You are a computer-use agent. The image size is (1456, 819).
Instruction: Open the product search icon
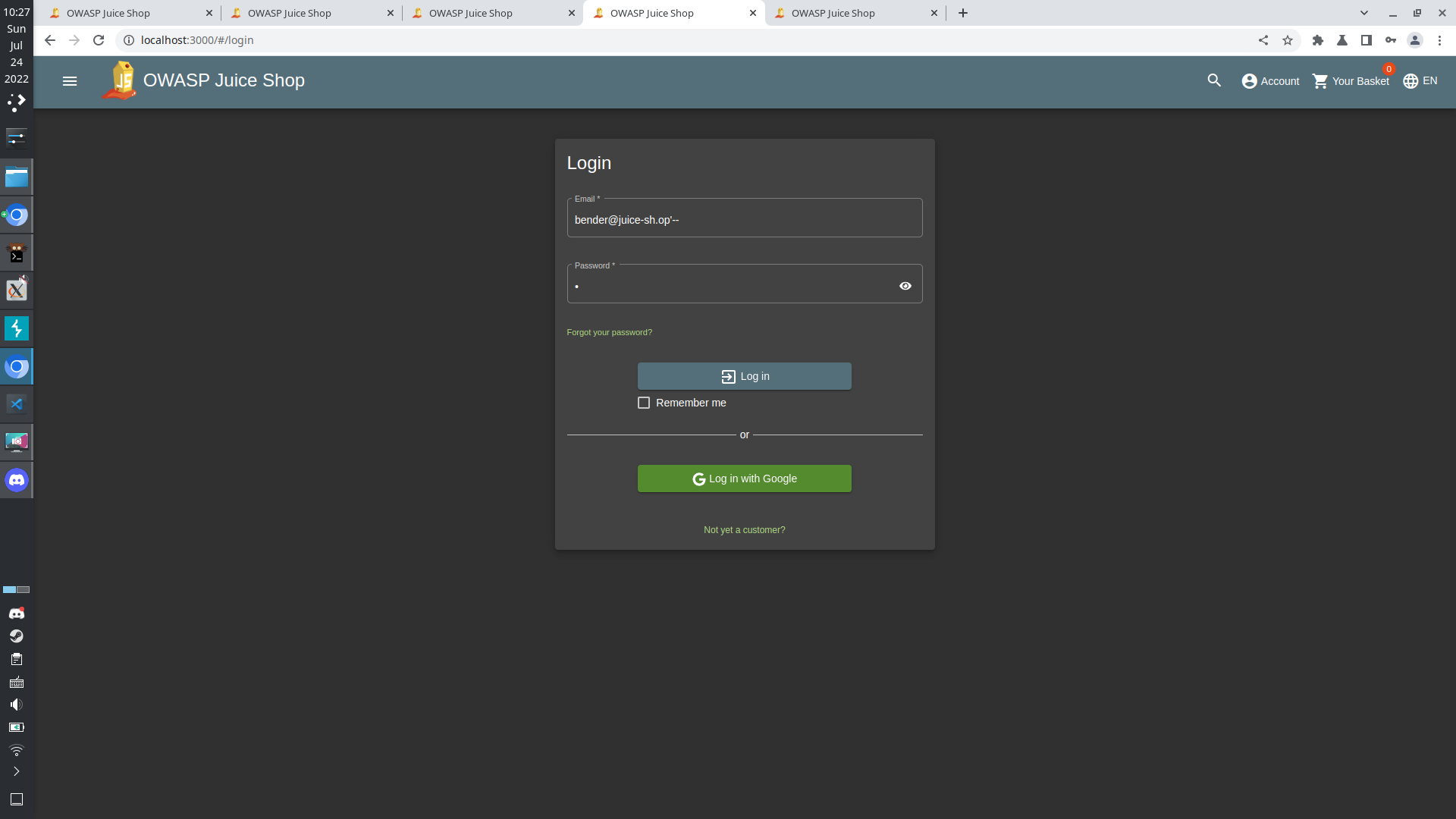(x=1214, y=80)
